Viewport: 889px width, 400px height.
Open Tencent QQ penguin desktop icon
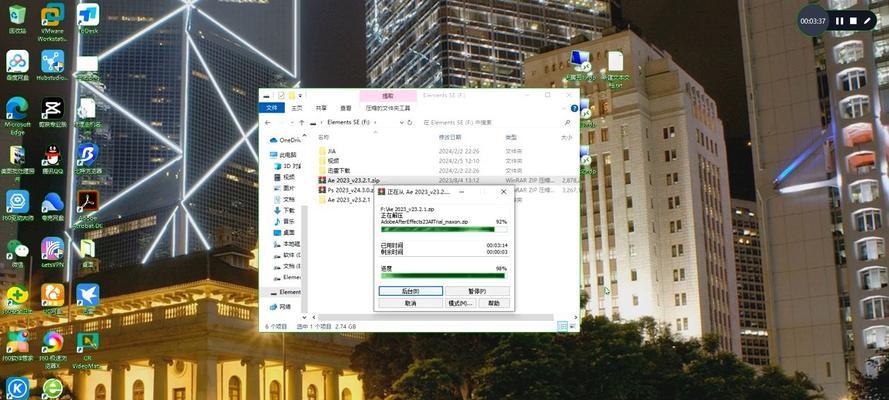(52, 159)
